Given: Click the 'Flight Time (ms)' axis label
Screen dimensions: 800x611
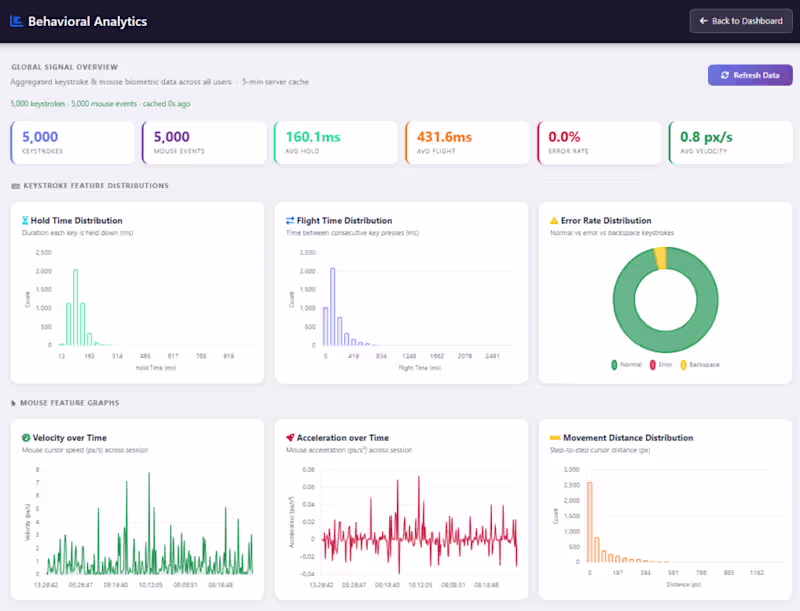Looking at the screenshot, I should [x=420, y=368].
